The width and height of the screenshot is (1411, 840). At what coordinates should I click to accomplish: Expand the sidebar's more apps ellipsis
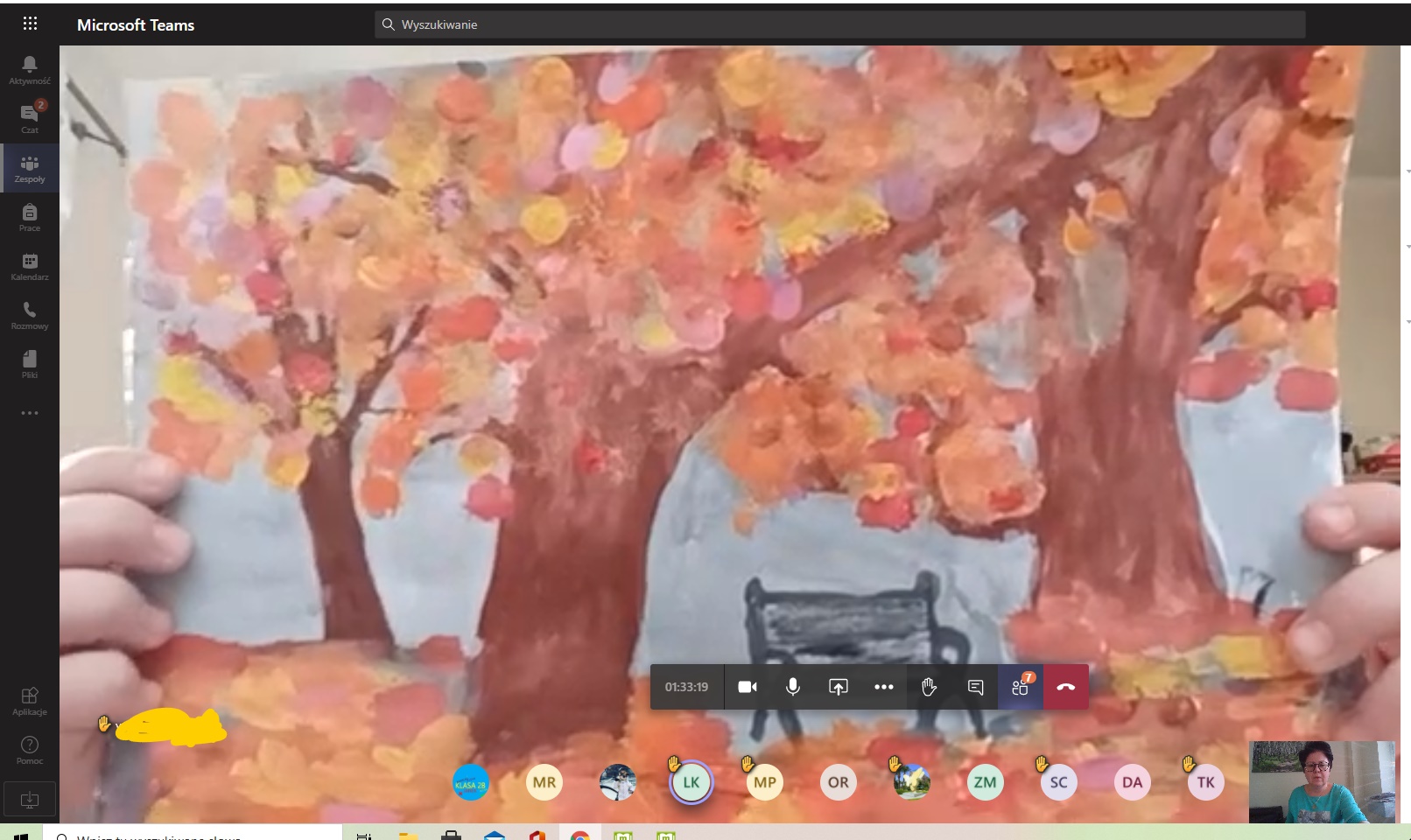pos(30,413)
